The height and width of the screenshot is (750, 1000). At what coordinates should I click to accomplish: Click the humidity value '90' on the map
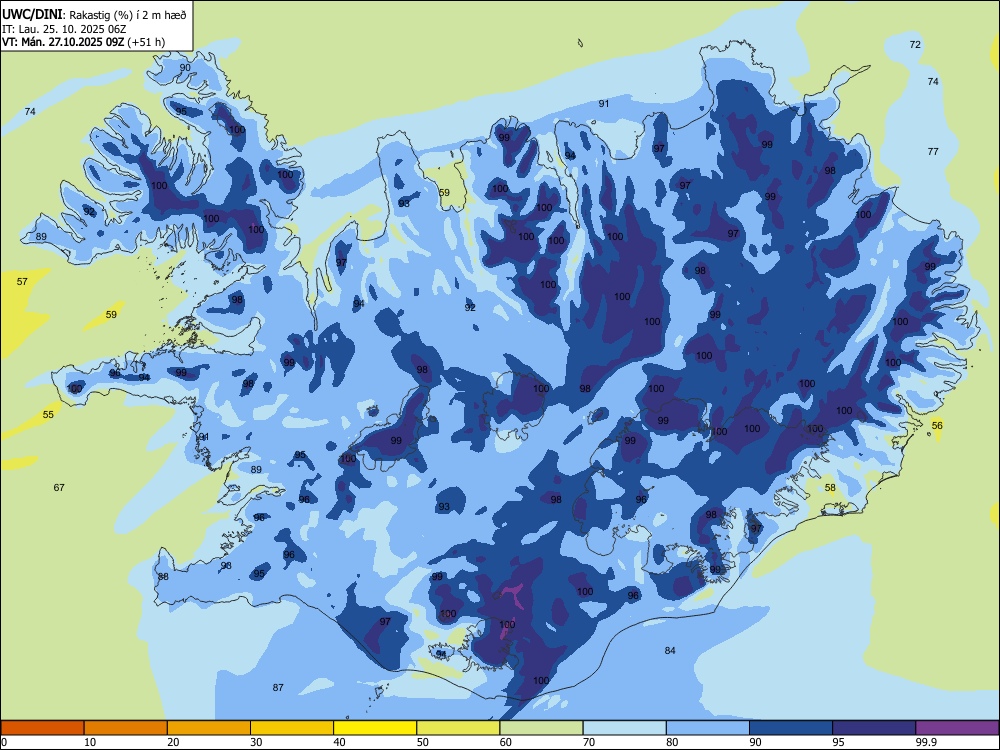(185, 68)
